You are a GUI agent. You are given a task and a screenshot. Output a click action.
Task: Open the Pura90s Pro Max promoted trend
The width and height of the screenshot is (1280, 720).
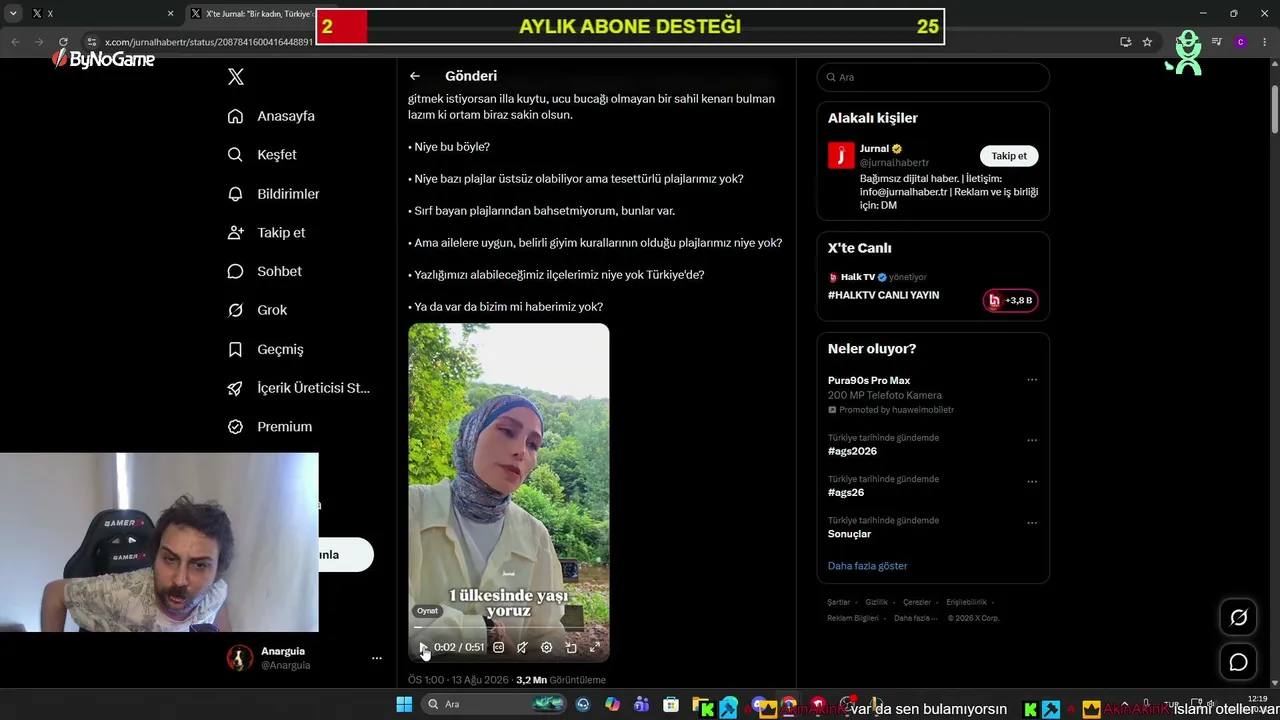pyautogui.click(x=869, y=380)
